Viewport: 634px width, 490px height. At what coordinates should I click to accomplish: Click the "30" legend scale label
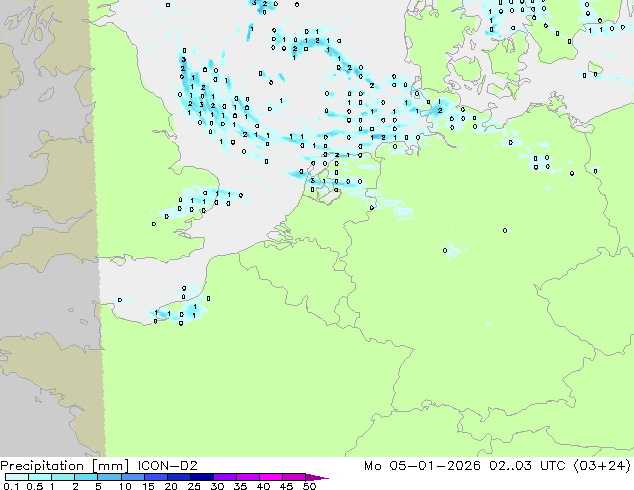(x=217, y=486)
